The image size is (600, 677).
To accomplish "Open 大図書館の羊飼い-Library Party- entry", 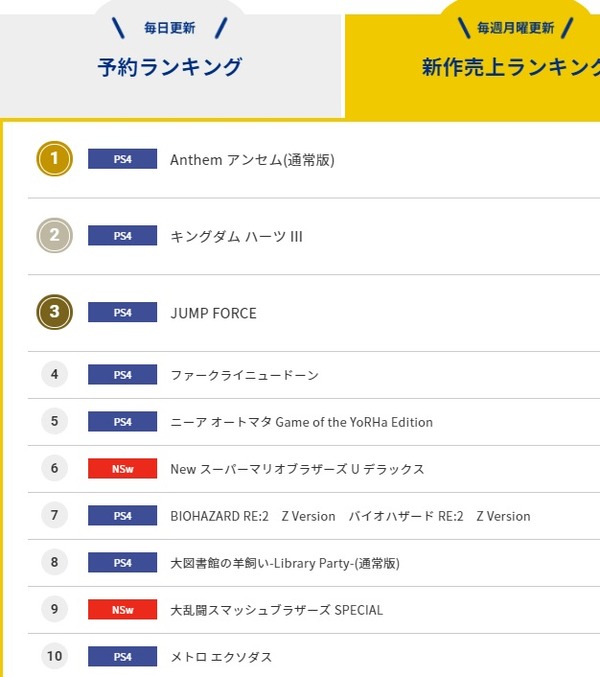I will pyautogui.click(x=285, y=563).
